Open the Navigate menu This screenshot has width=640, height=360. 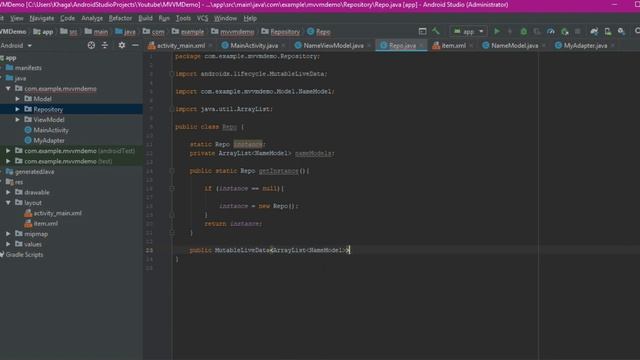(42, 18)
